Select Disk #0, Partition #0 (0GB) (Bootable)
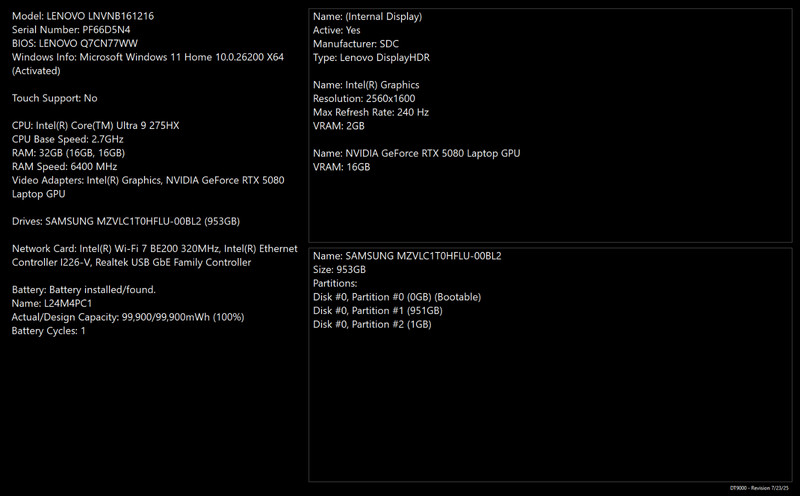This screenshot has height=496, width=800. coord(397,297)
